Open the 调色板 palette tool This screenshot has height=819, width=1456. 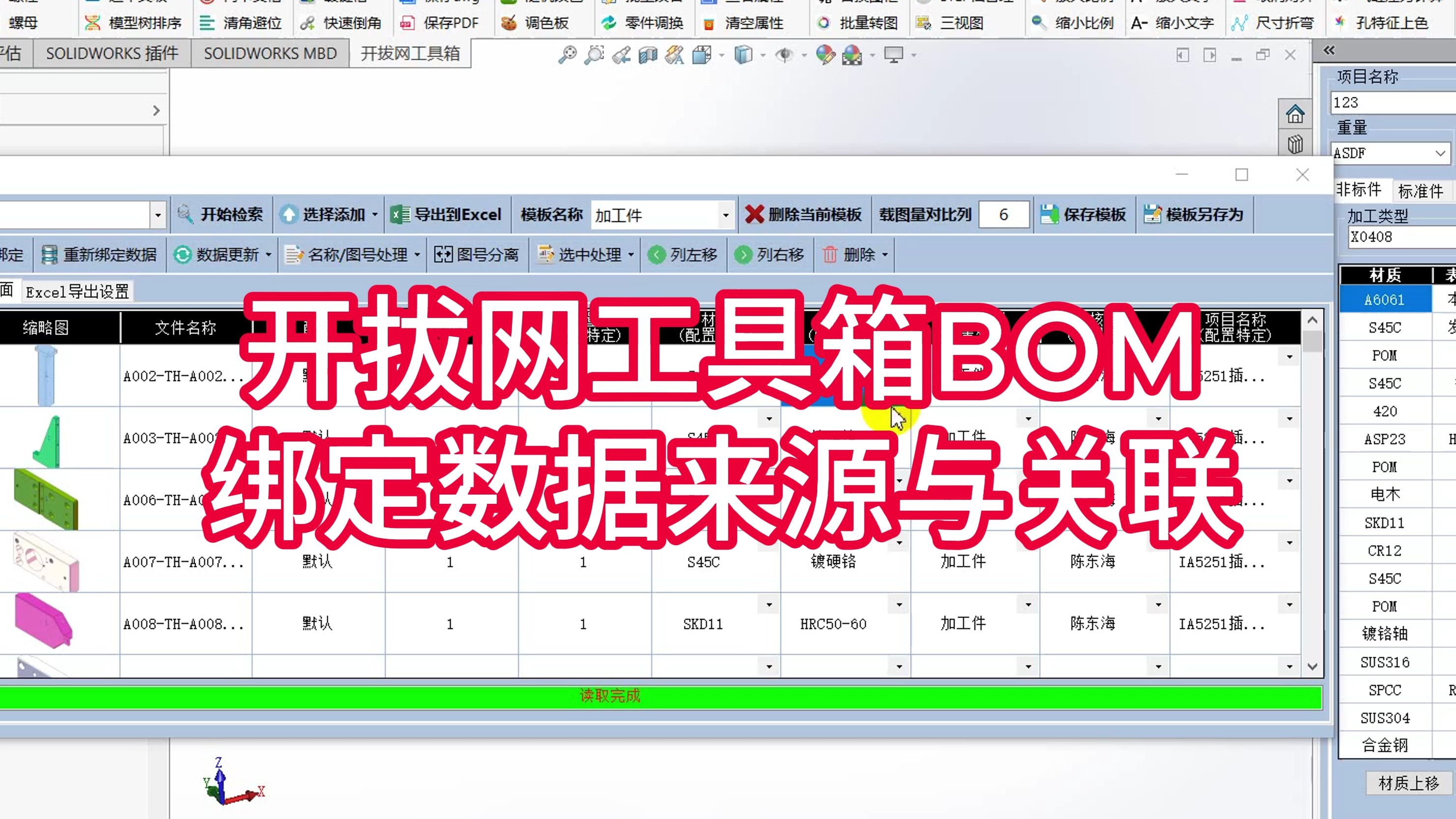click(535, 23)
